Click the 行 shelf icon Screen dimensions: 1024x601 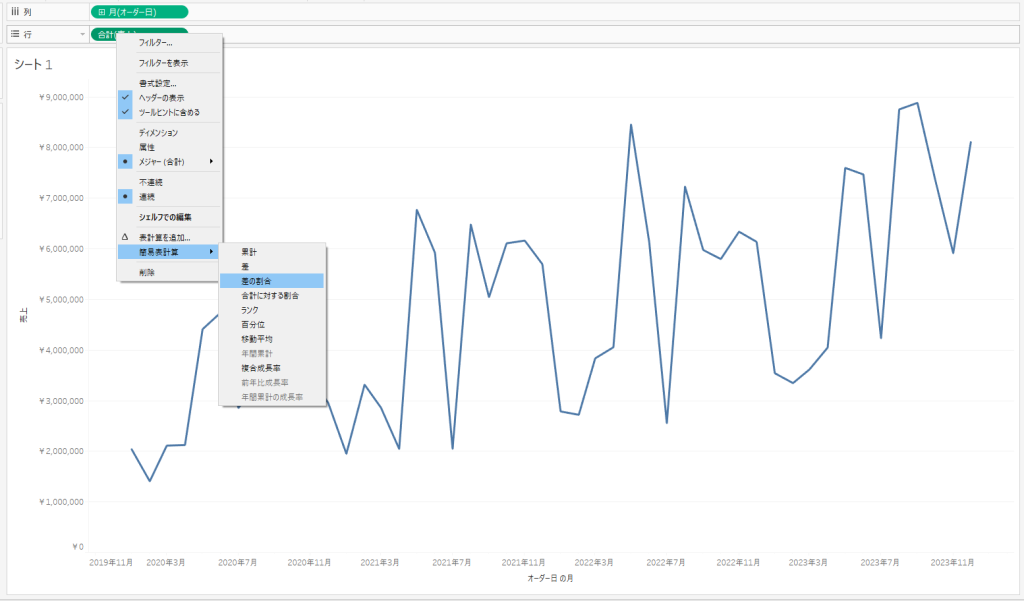point(14,34)
